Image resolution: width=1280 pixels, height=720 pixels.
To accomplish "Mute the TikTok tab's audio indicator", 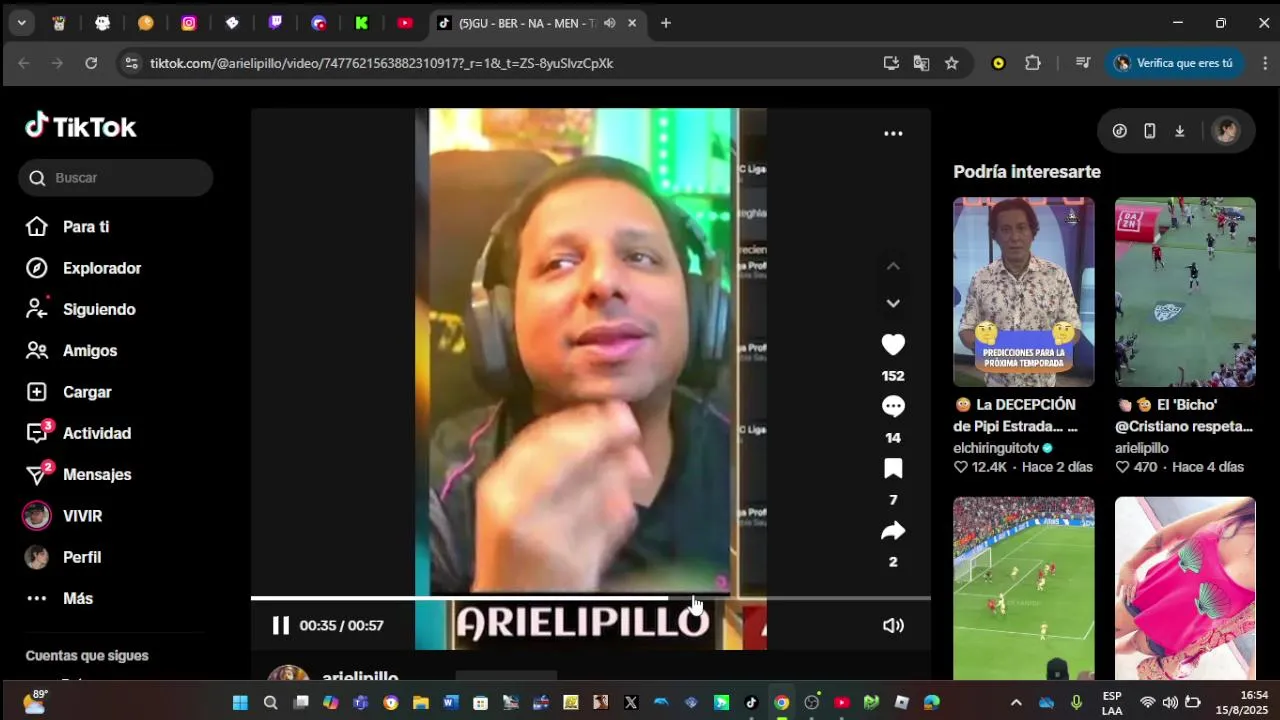I will (x=609, y=23).
